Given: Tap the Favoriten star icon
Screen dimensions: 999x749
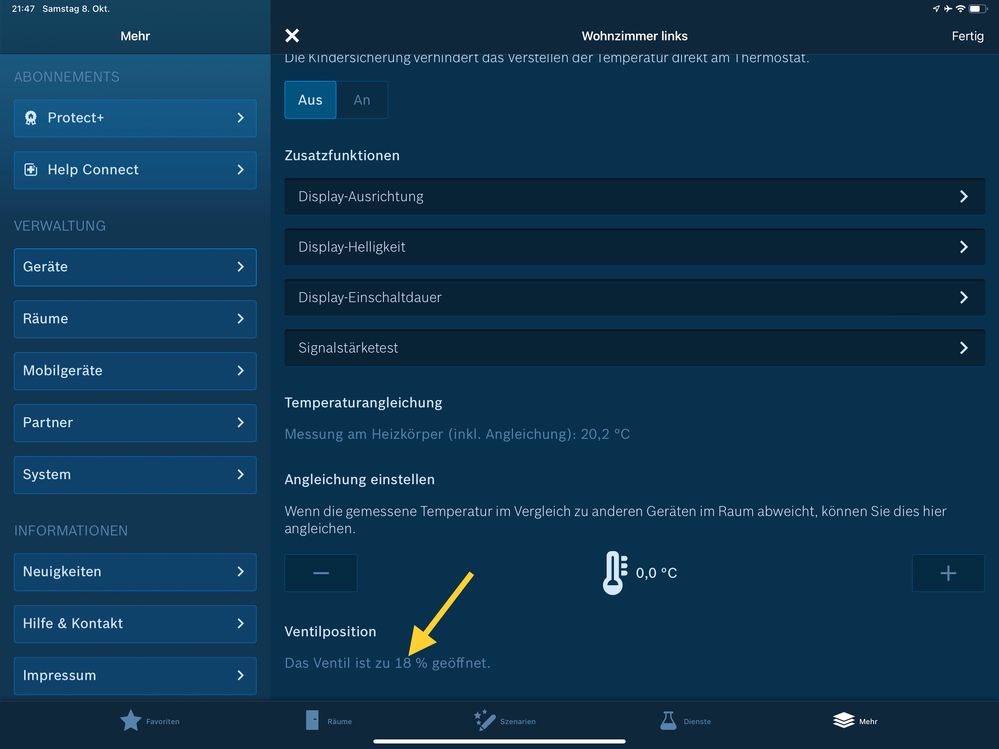Looking at the screenshot, I should coord(131,720).
